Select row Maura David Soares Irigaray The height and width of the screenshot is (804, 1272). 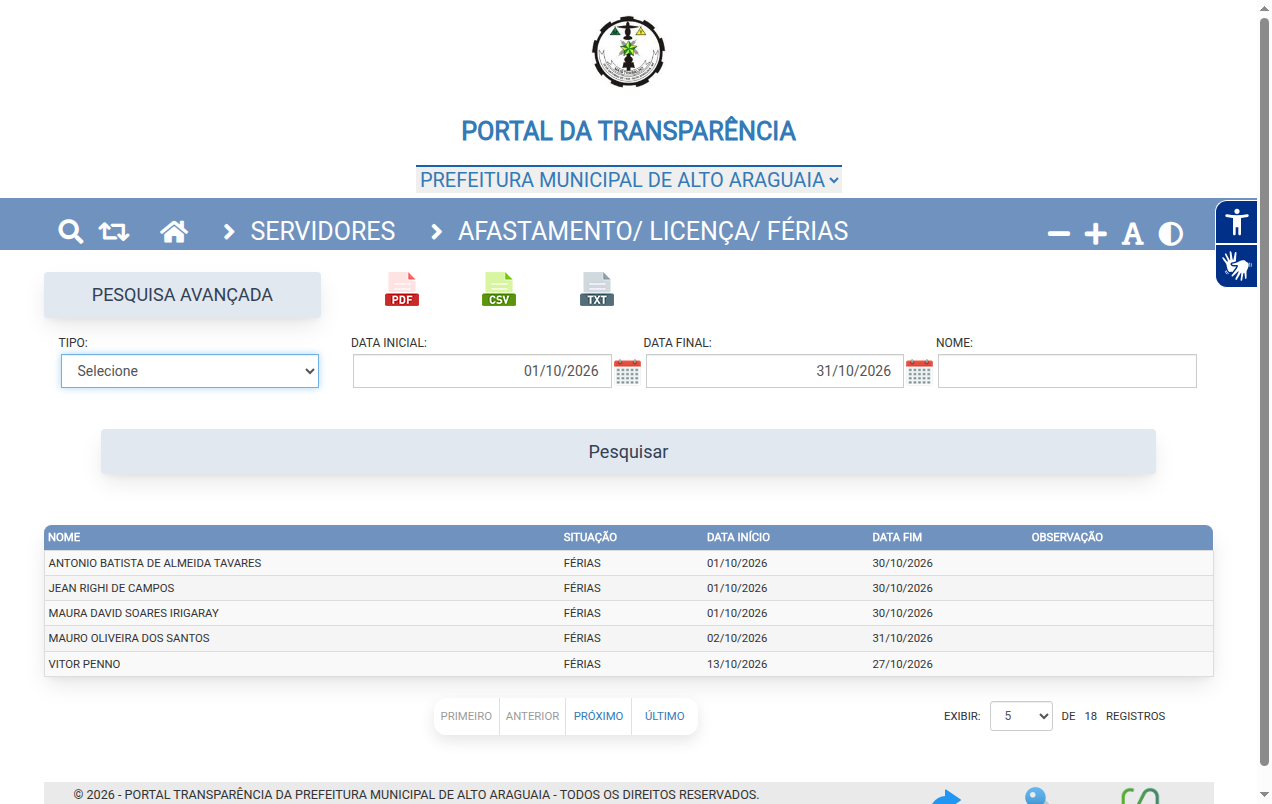[x=628, y=613]
